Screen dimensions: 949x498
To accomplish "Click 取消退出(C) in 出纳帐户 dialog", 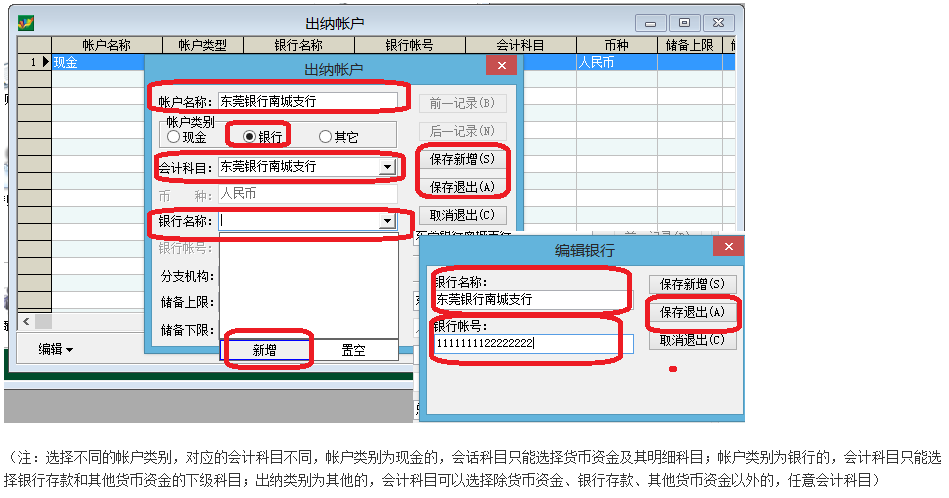I will click(x=462, y=215).
